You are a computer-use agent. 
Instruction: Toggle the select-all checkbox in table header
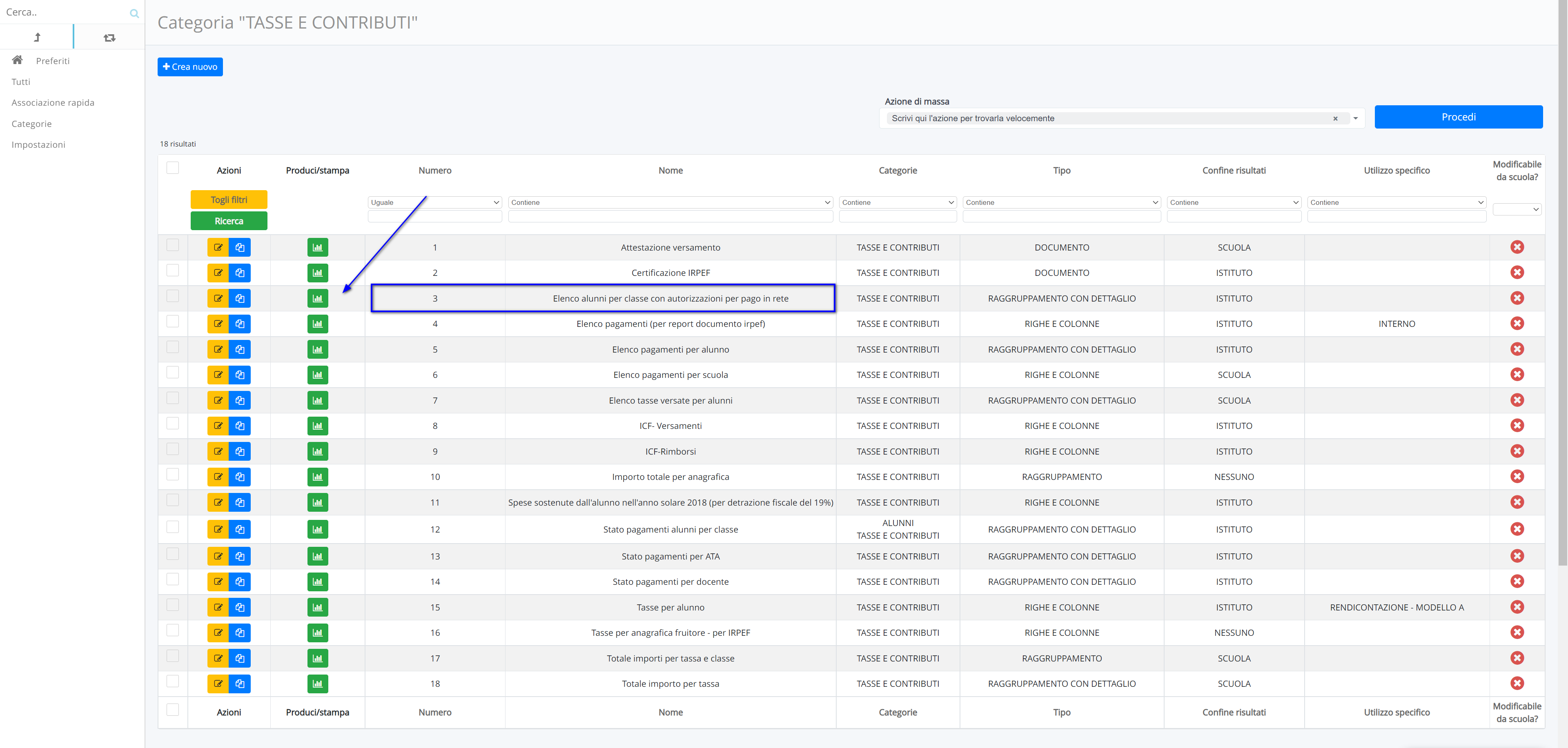(173, 168)
